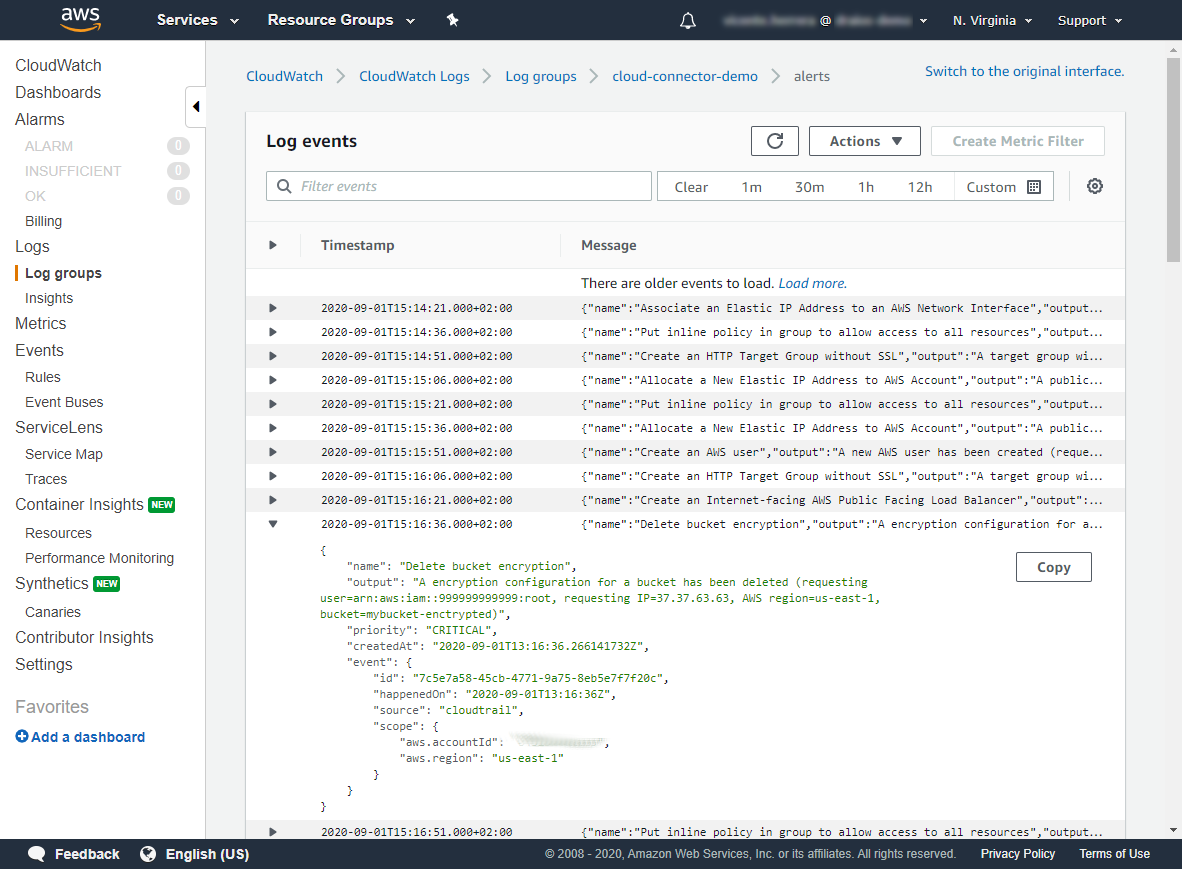
Task: Expand all rows using the header triangle
Action: click(x=273, y=245)
